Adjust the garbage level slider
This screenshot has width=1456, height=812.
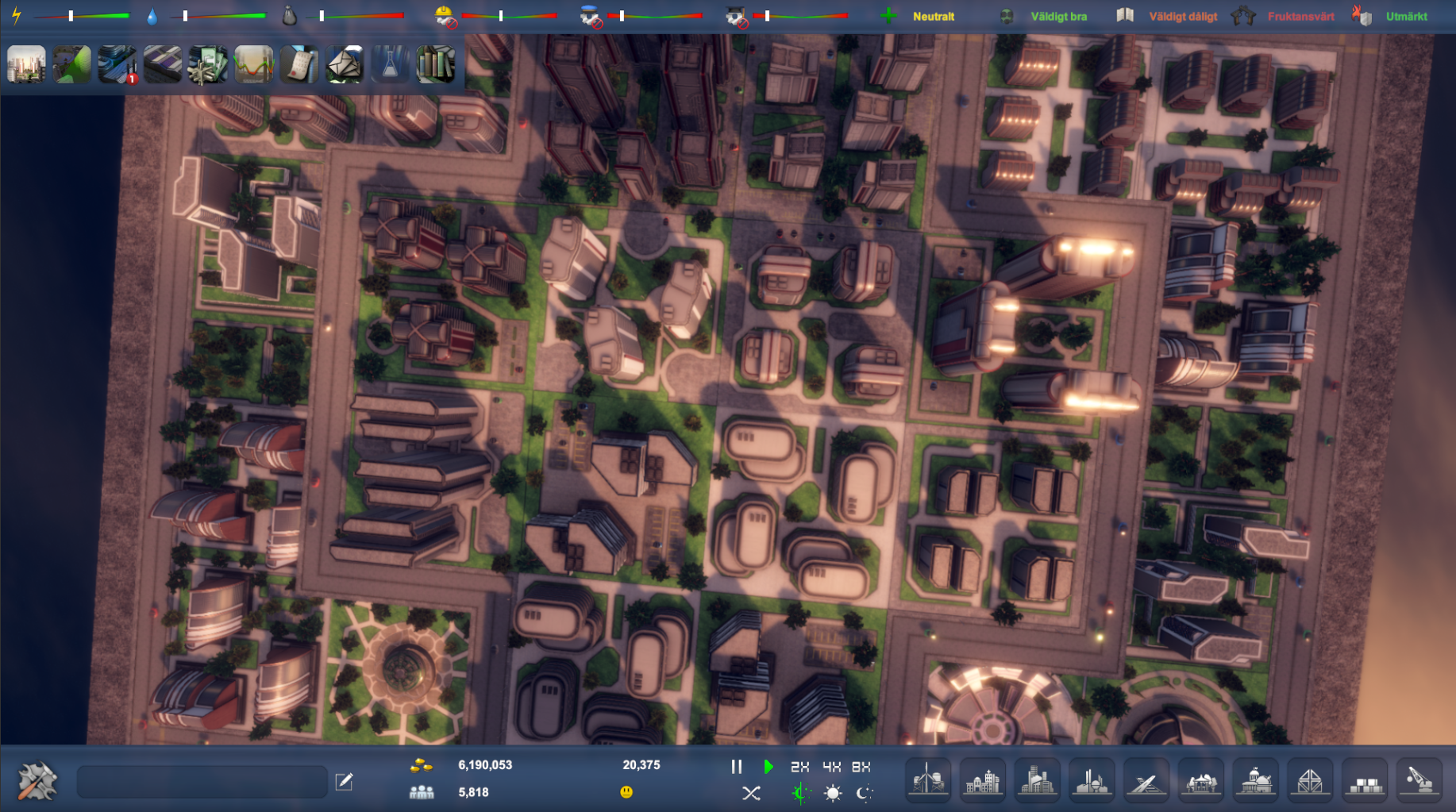tap(355, 16)
